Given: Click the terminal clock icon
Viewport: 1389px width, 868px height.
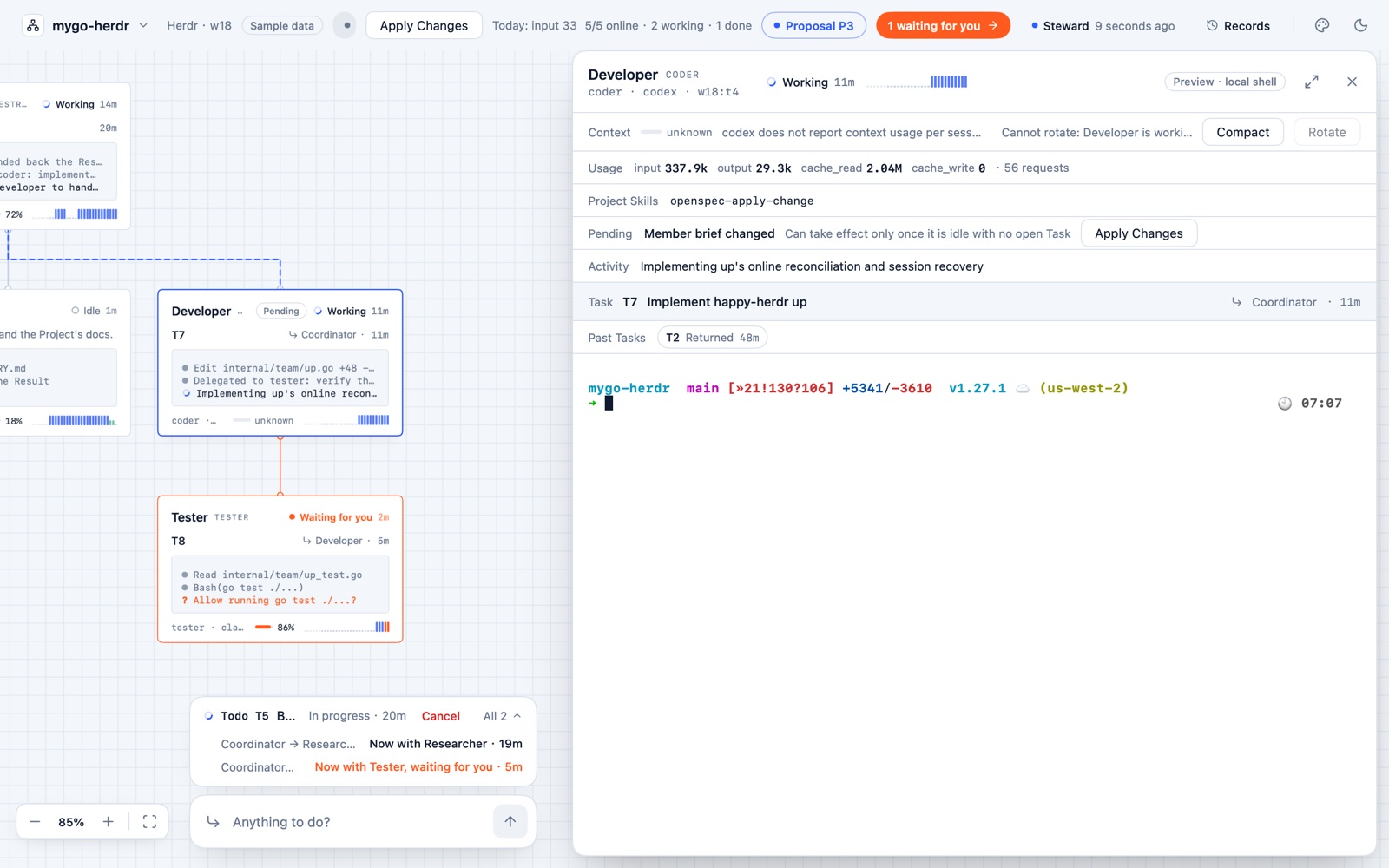Looking at the screenshot, I should click(1285, 403).
